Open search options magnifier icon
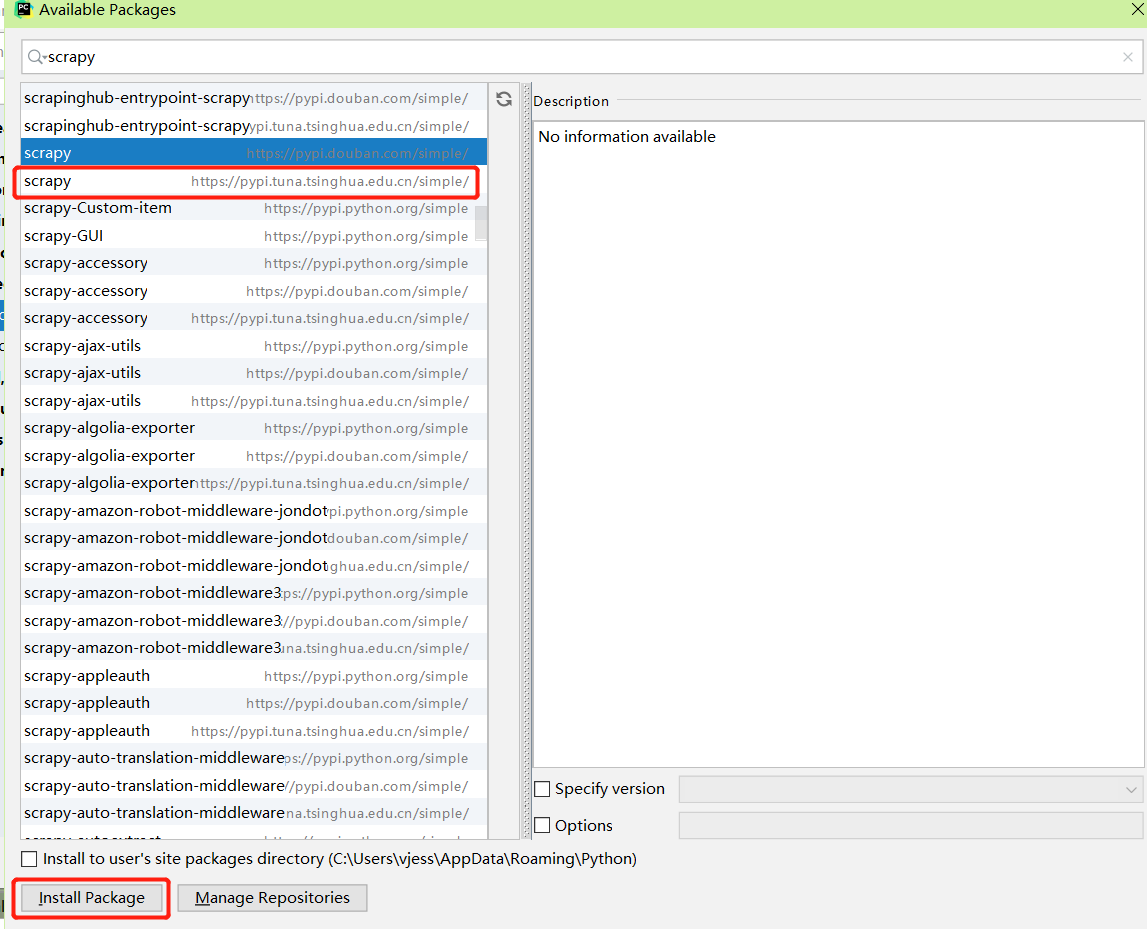 tap(36, 57)
